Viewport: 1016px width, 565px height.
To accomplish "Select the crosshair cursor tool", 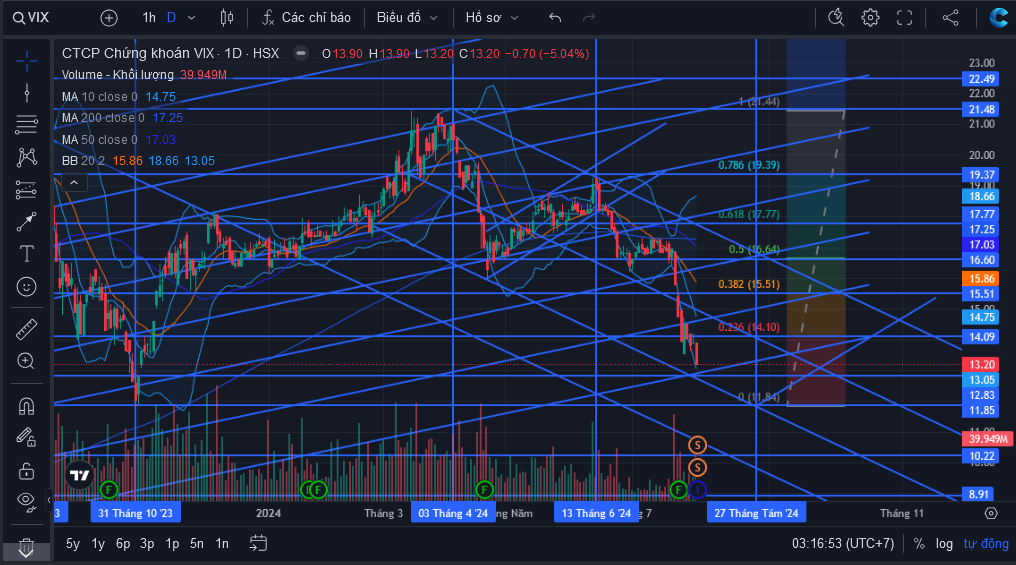I will [x=27, y=62].
